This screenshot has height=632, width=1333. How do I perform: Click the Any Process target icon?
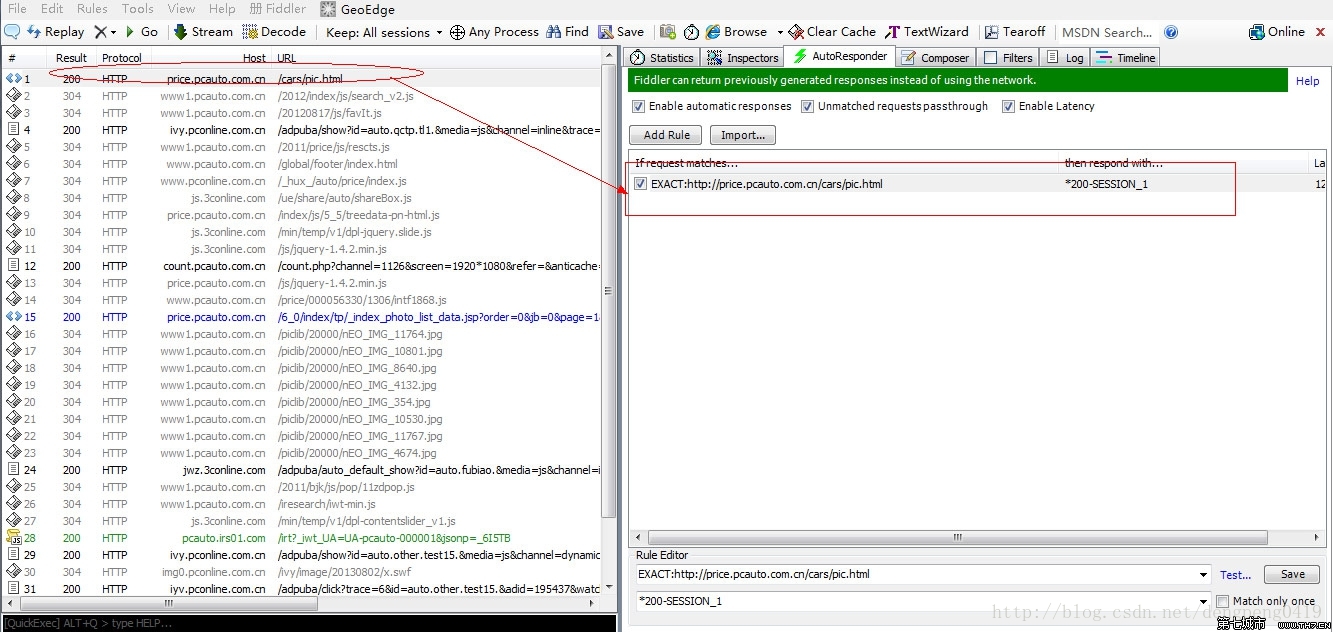(457, 32)
